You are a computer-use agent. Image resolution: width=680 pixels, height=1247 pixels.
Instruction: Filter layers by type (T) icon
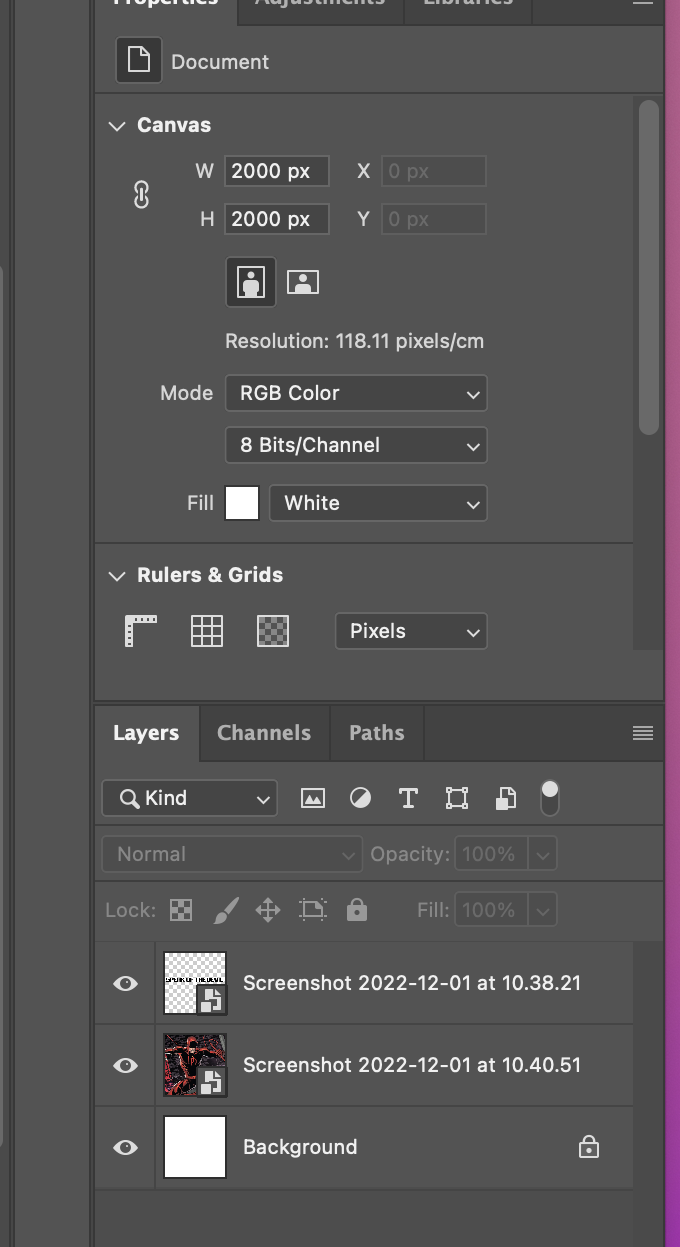coord(408,798)
